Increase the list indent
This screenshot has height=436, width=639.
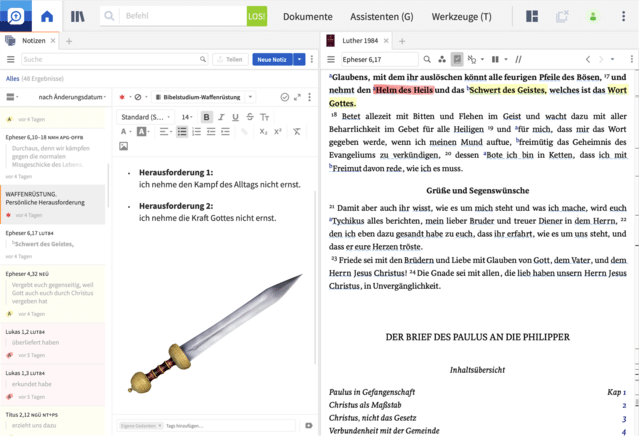pyautogui.click(x=227, y=131)
